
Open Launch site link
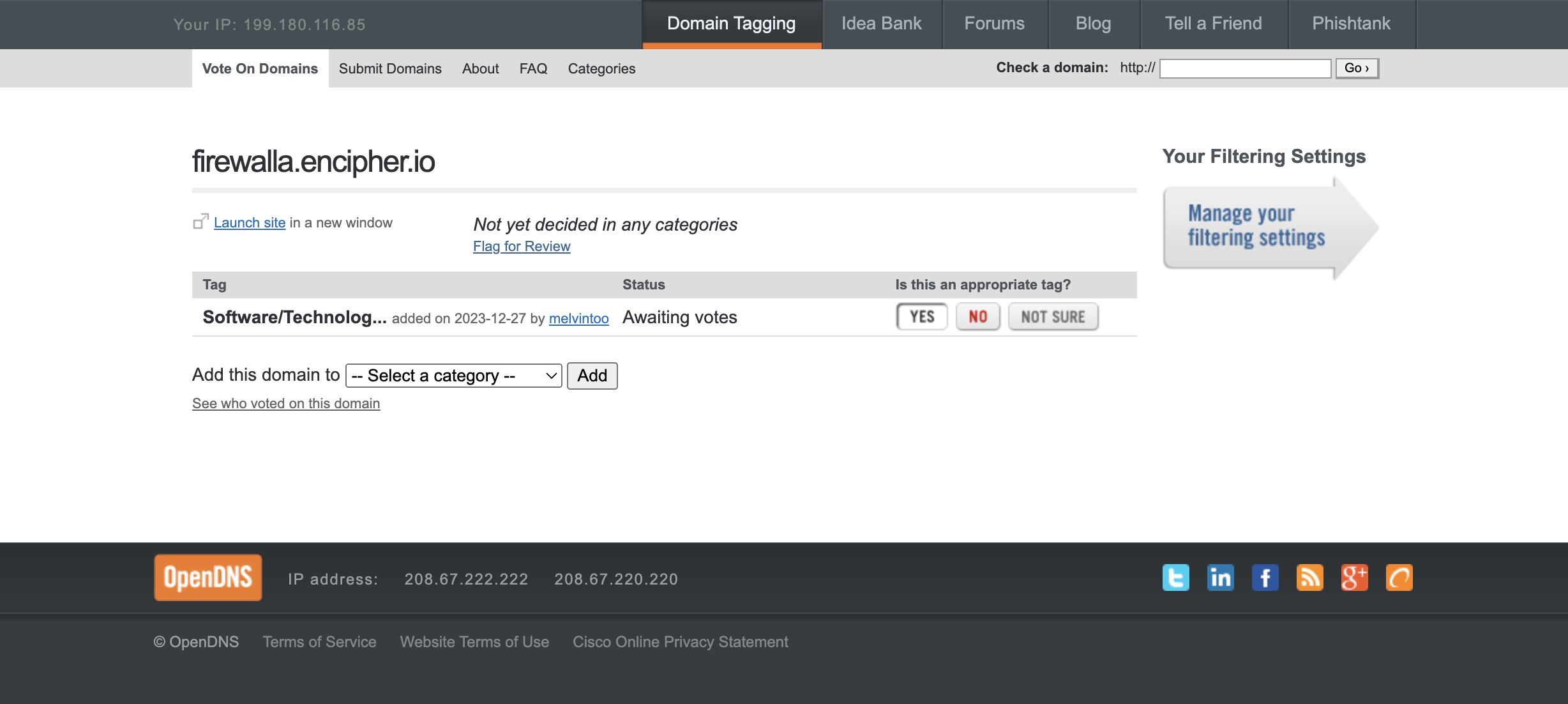(250, 222)
